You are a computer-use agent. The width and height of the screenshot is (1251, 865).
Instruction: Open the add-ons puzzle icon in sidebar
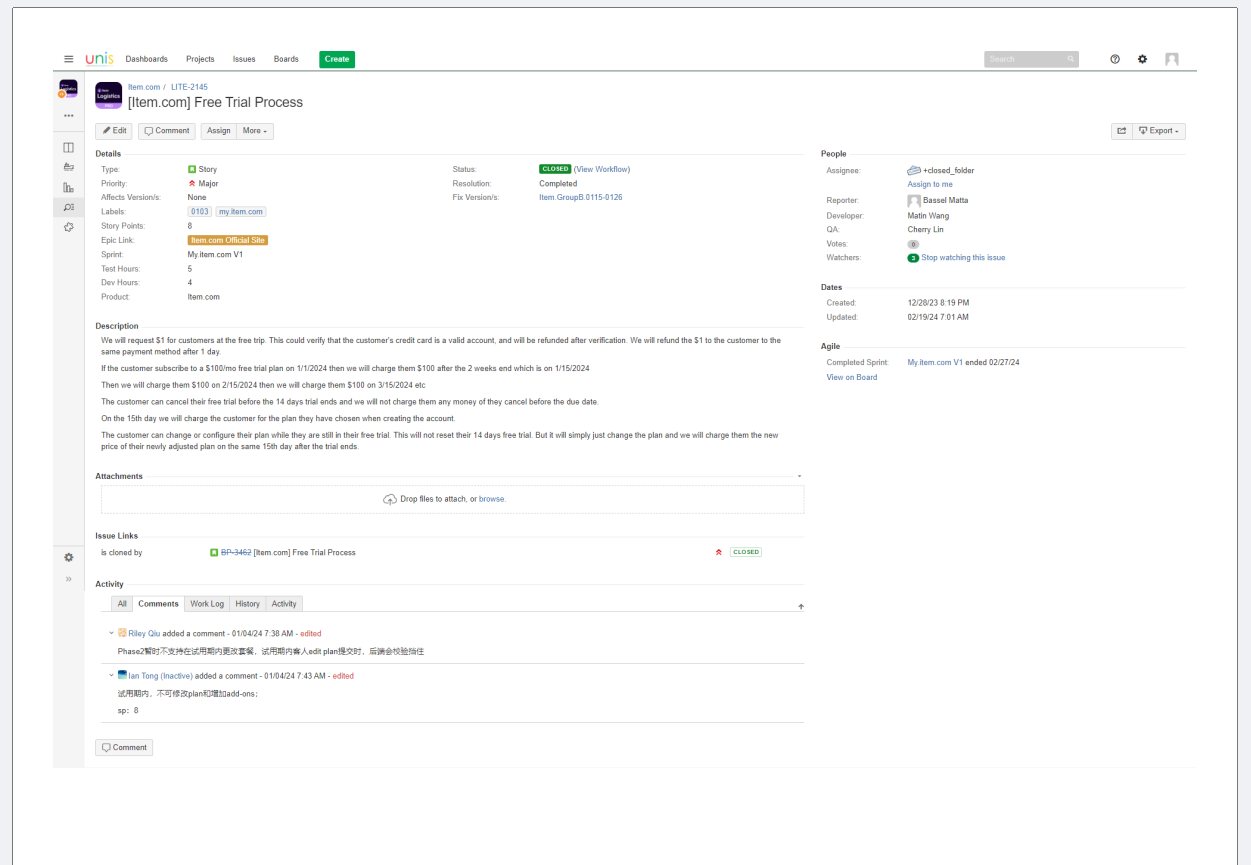point(68,227)
